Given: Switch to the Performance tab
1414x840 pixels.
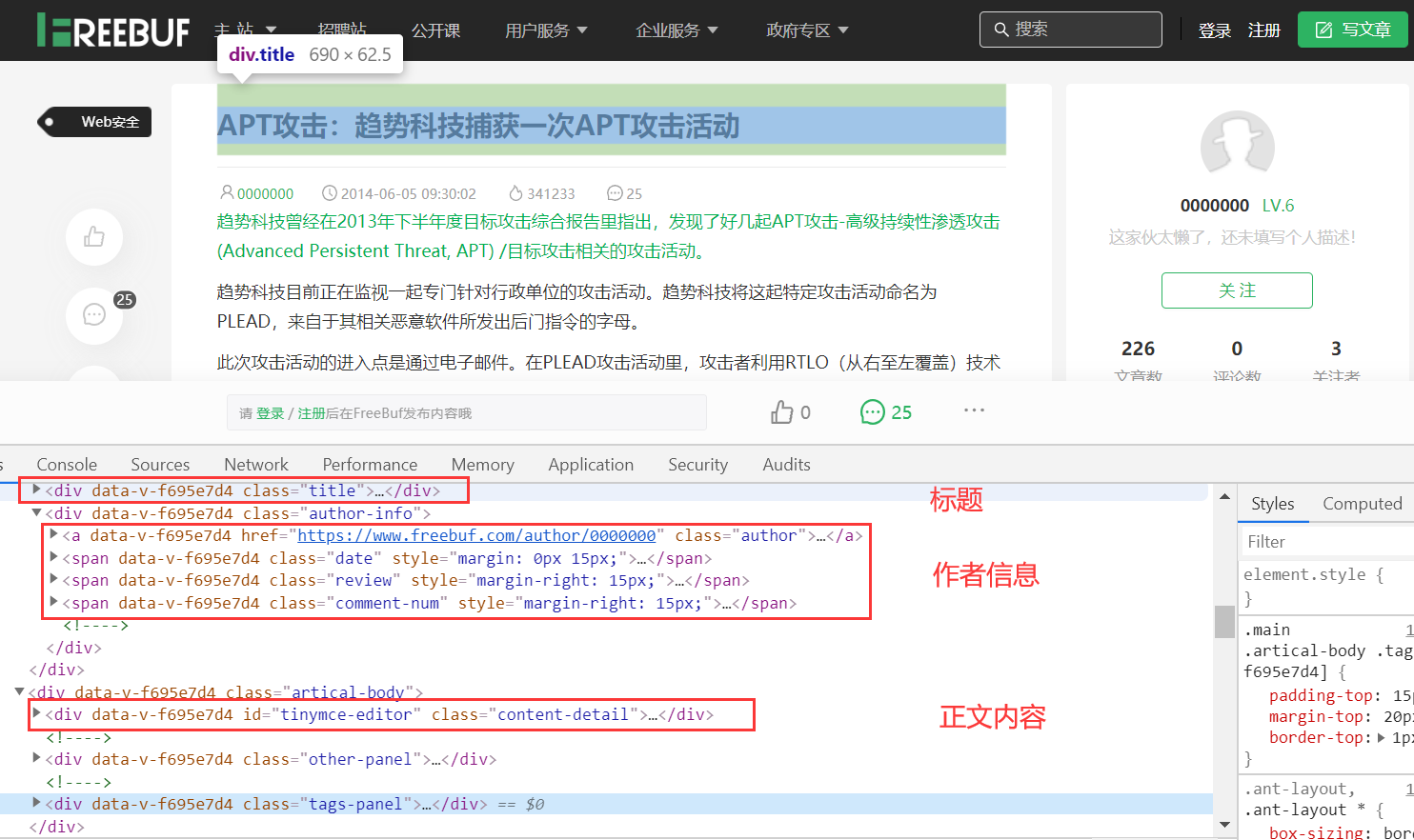Looking at the screenshot, I should click(x=370, y=465).
